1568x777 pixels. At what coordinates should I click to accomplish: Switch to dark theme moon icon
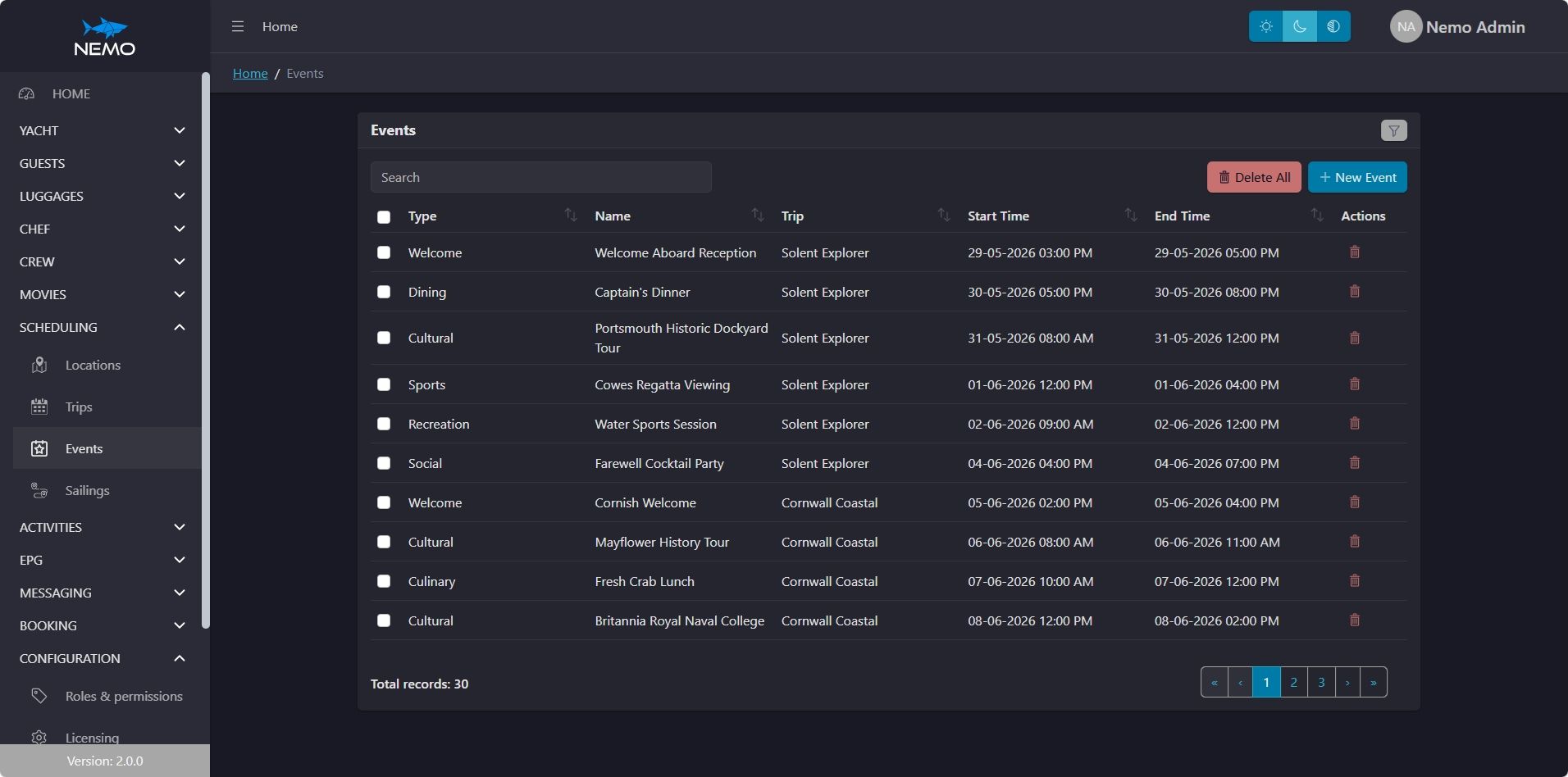(x=1300, y=26)
